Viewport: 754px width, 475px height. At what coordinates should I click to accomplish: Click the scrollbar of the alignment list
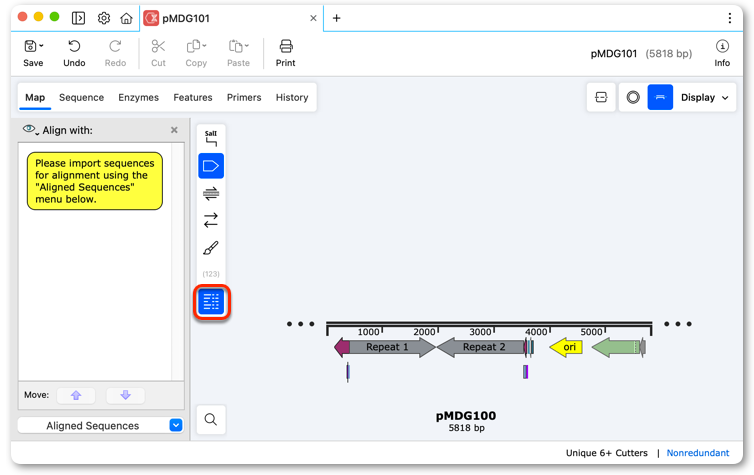point(177,262)
